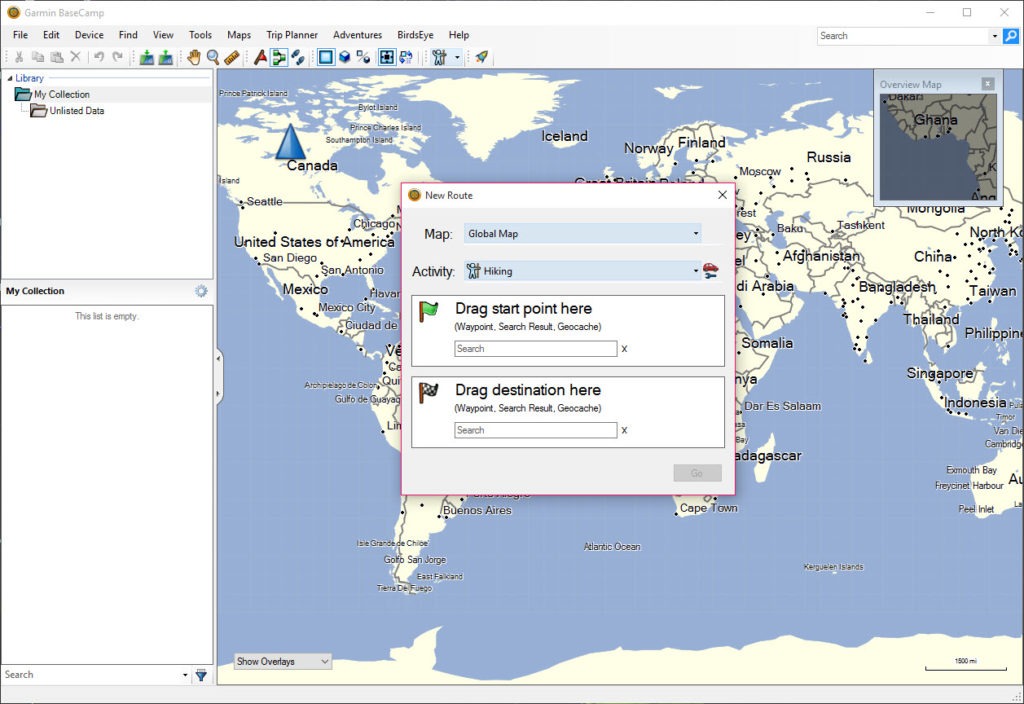Click the Undo arrow icon
This screenshot has width=1024, height=704.
[x=99, y=57]
